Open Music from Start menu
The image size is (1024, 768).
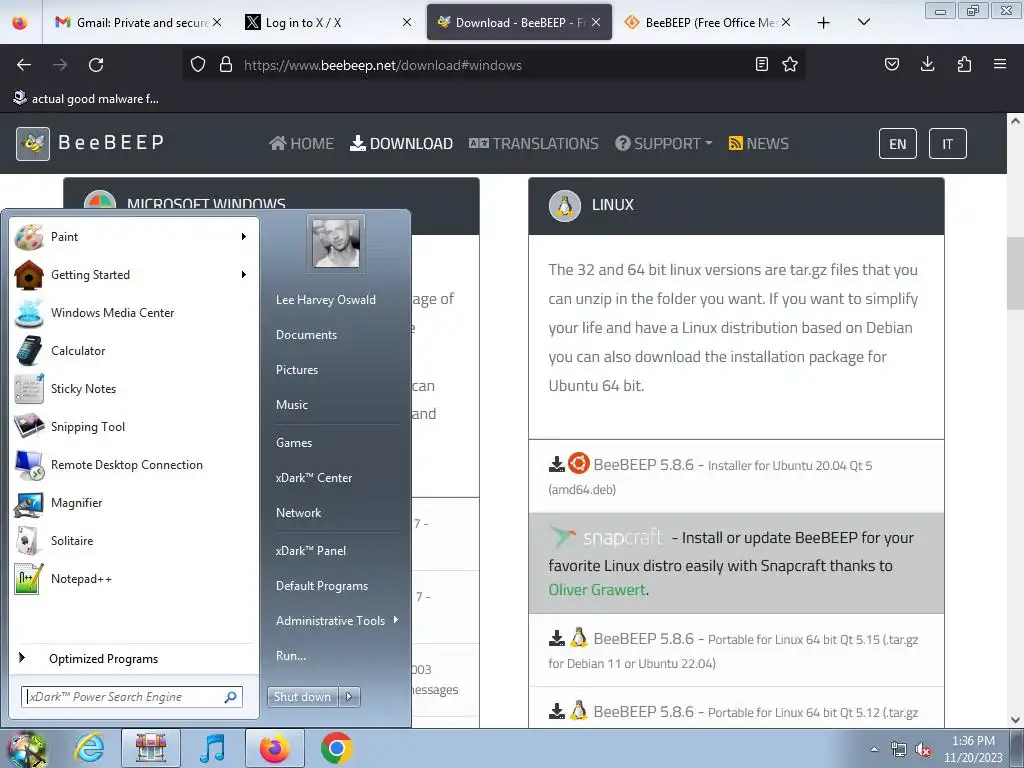(x=292, y=405)
